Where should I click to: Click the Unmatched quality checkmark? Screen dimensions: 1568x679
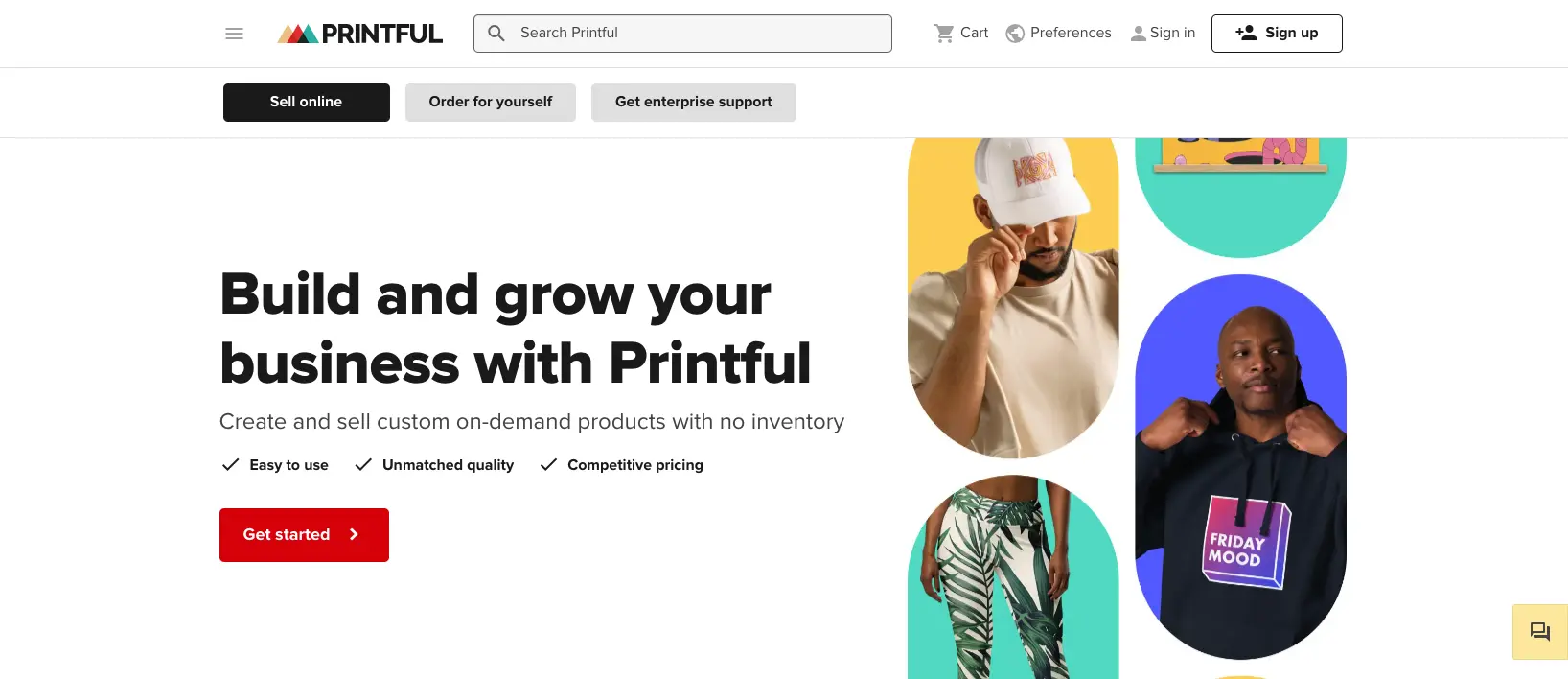(x=363, y=464)
